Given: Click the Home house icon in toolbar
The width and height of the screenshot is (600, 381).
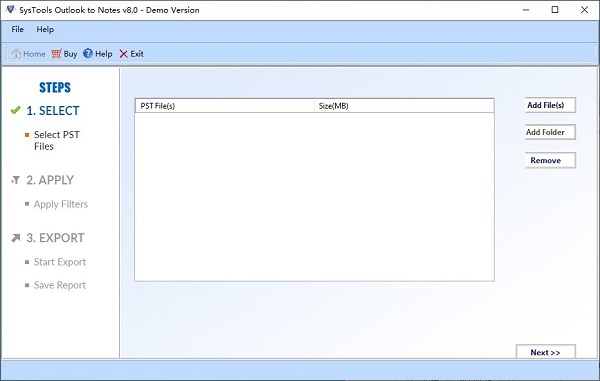Looking at the screenshot, I should [x=16, y=54].
